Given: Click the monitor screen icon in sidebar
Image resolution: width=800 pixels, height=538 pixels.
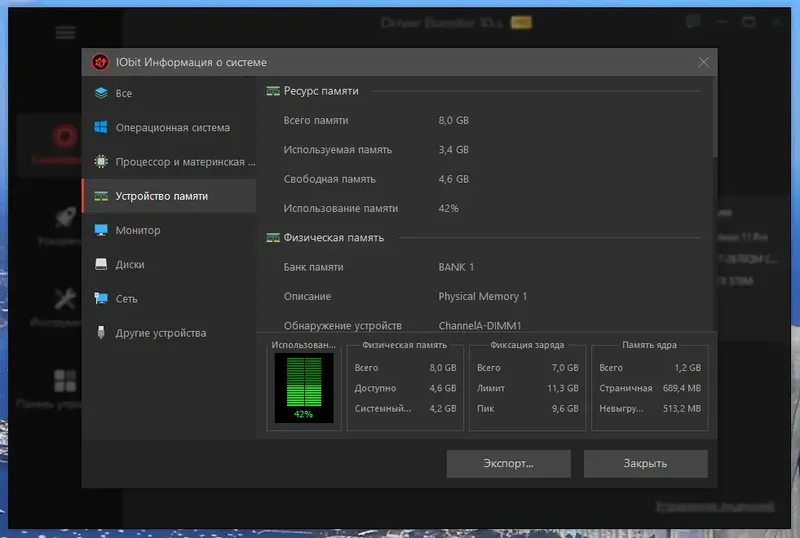Looking at the screenshot, I should click(101, 230).
